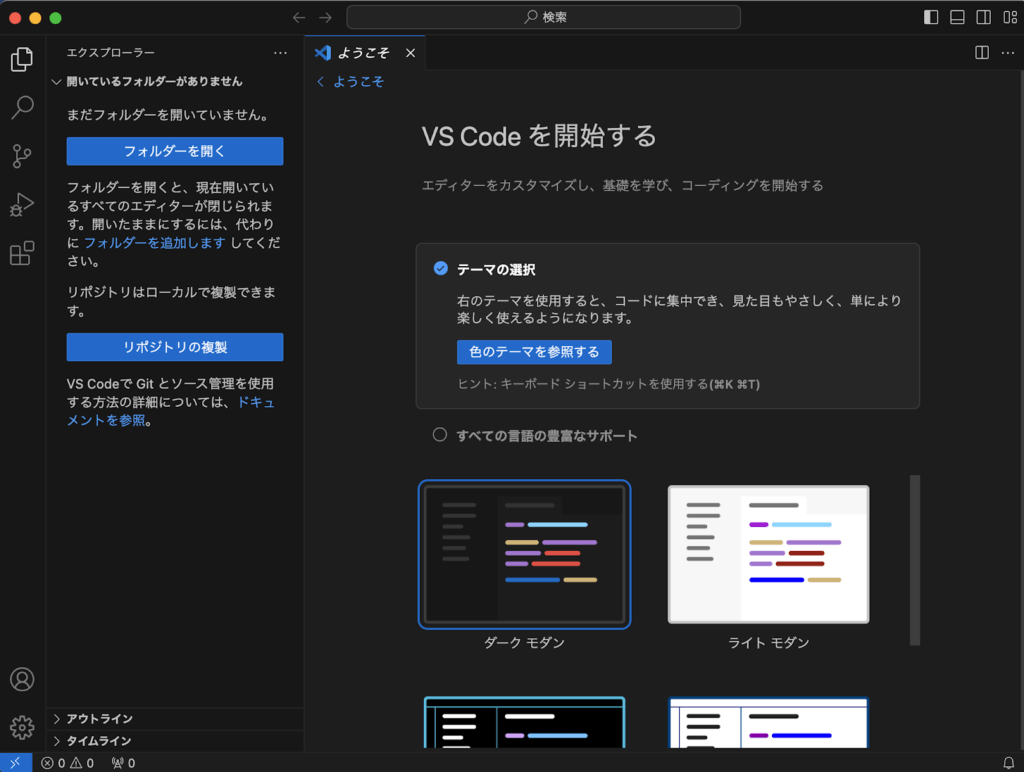The image size is (1024, 772).
Task: Open the Accounts icon
Action: pos(22,679)
